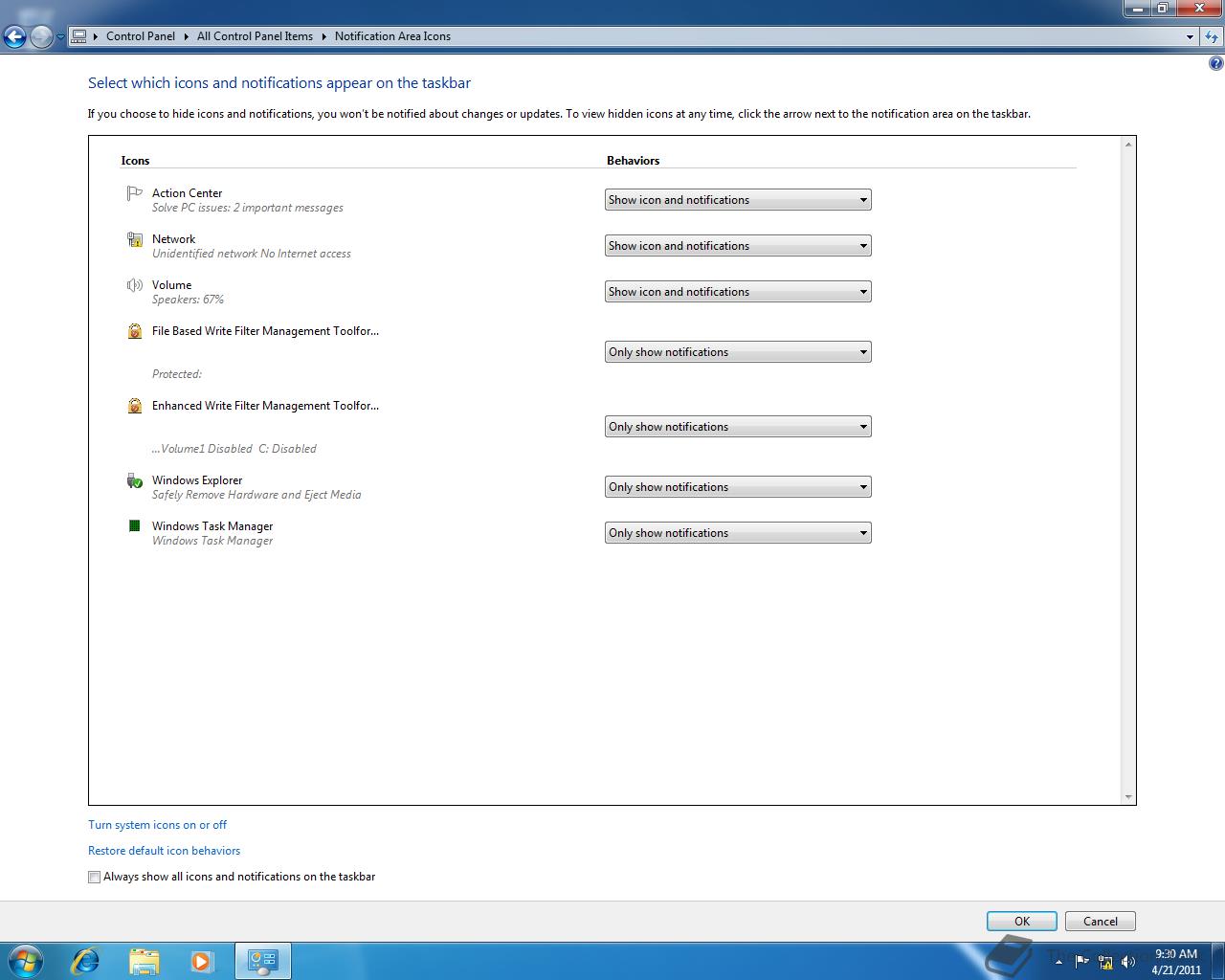Select 'Solve PC issues: 2 important messages' text

click(x=248, y=208)
